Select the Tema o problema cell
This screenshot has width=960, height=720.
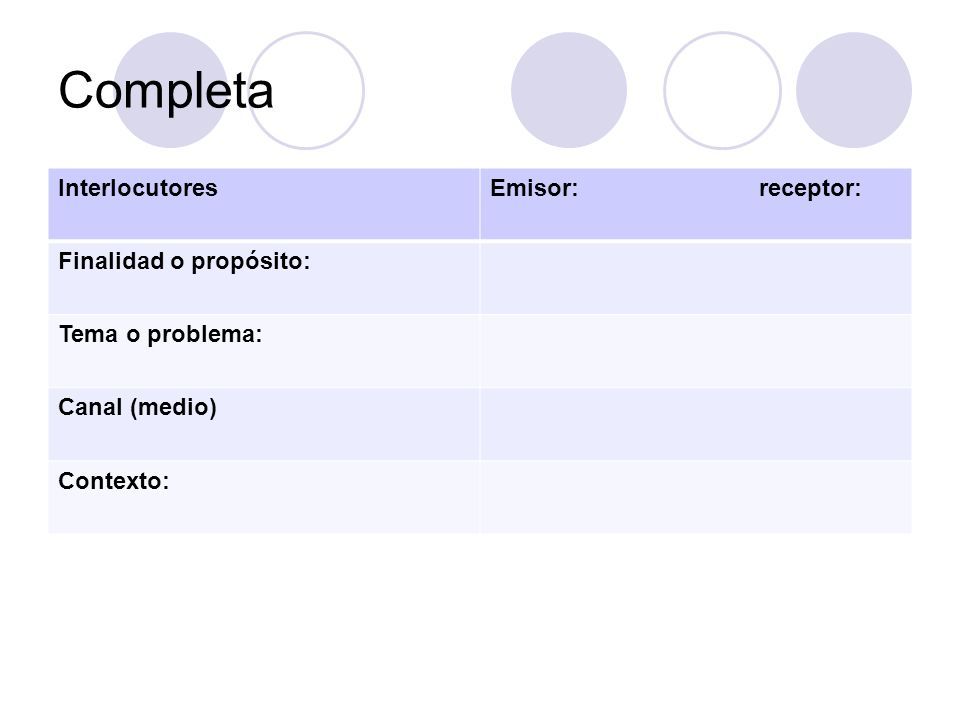pos(264,351)
